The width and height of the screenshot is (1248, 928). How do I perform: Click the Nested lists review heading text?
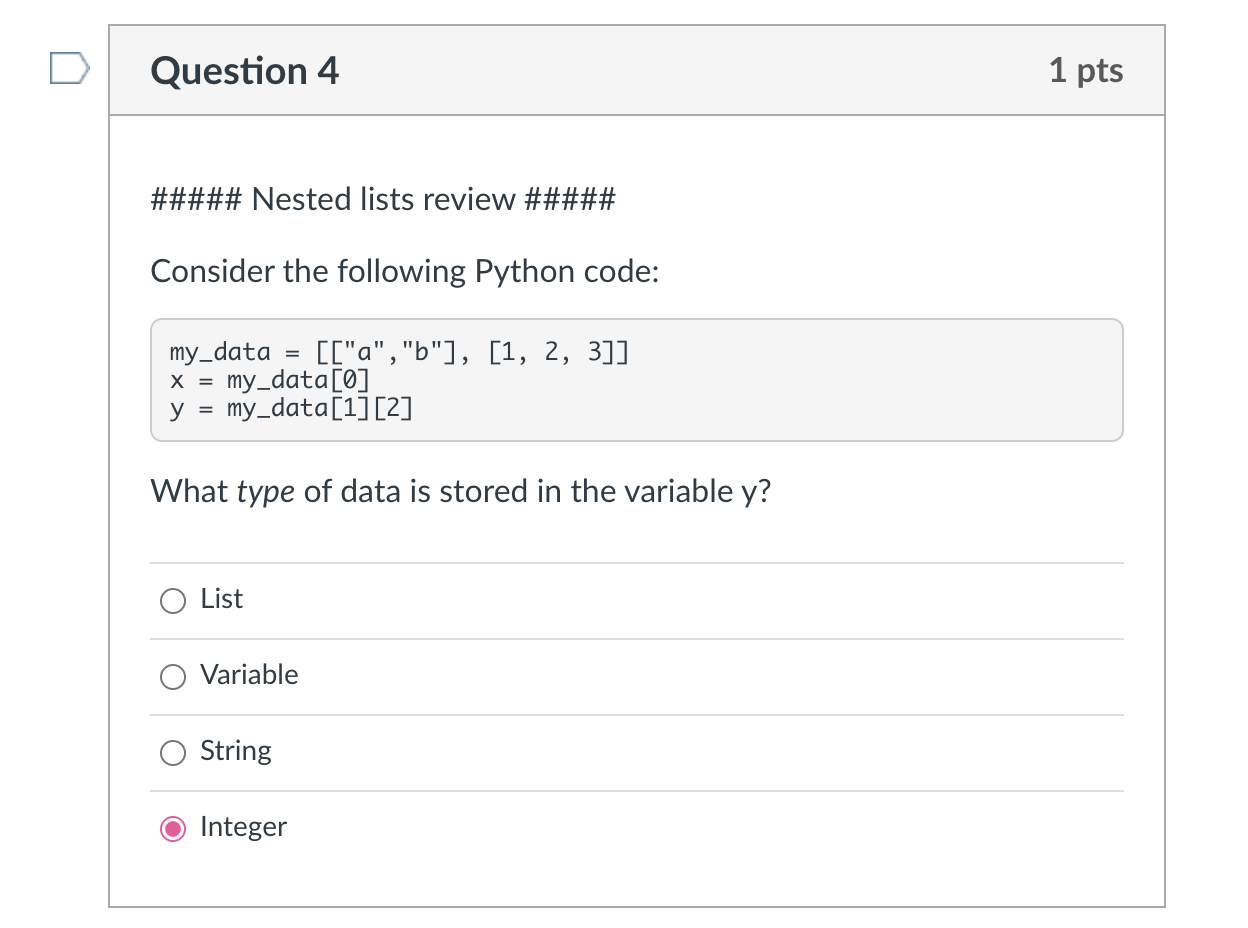383,200
